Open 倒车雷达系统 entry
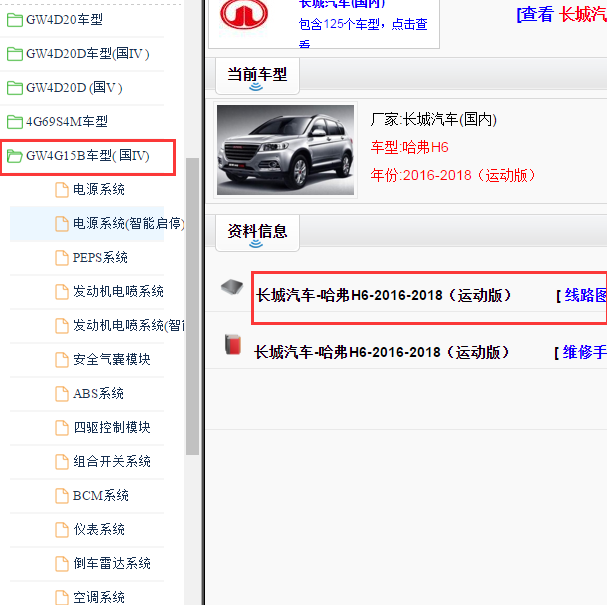Image resolution: width=607 pixels, height=605 pixels. tap(112, 564)
